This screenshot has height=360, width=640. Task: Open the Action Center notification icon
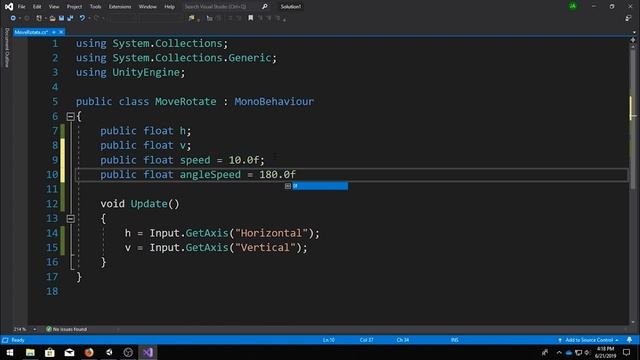627,352
